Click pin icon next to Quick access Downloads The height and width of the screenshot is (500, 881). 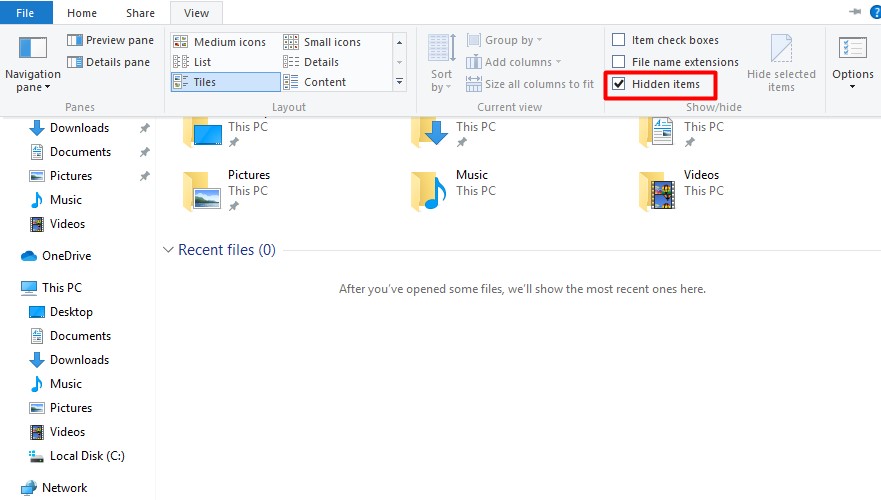pyautogui.click(x=144, y=128)
